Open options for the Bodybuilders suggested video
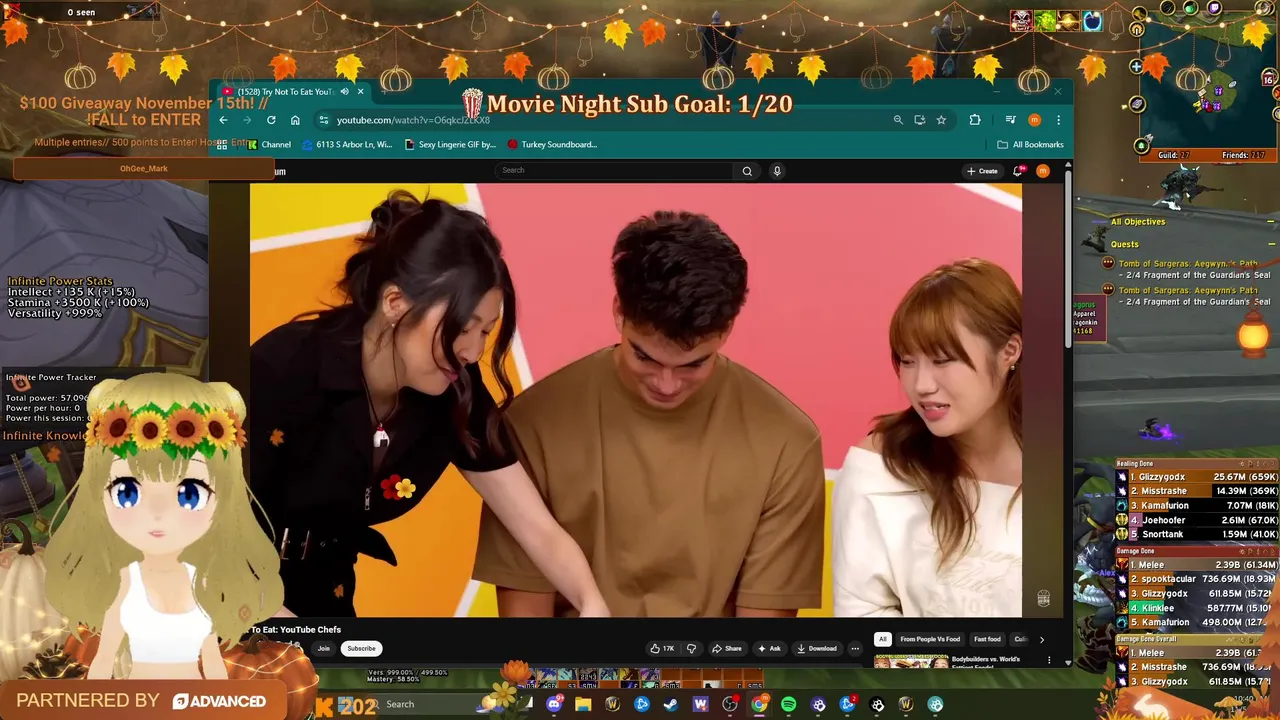The height and width of the screenshot is (720, 1280). pyautogui.click(x=1049, y=660)
